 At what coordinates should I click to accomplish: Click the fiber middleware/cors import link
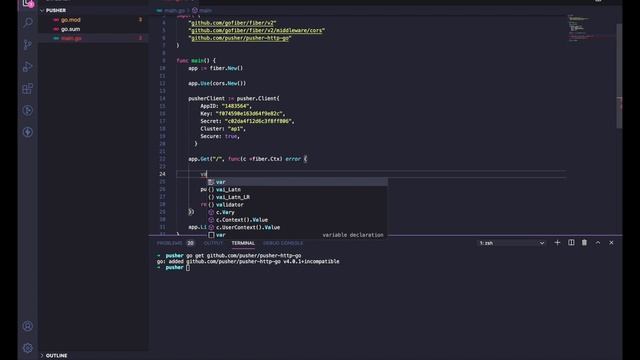pos(257,30)
